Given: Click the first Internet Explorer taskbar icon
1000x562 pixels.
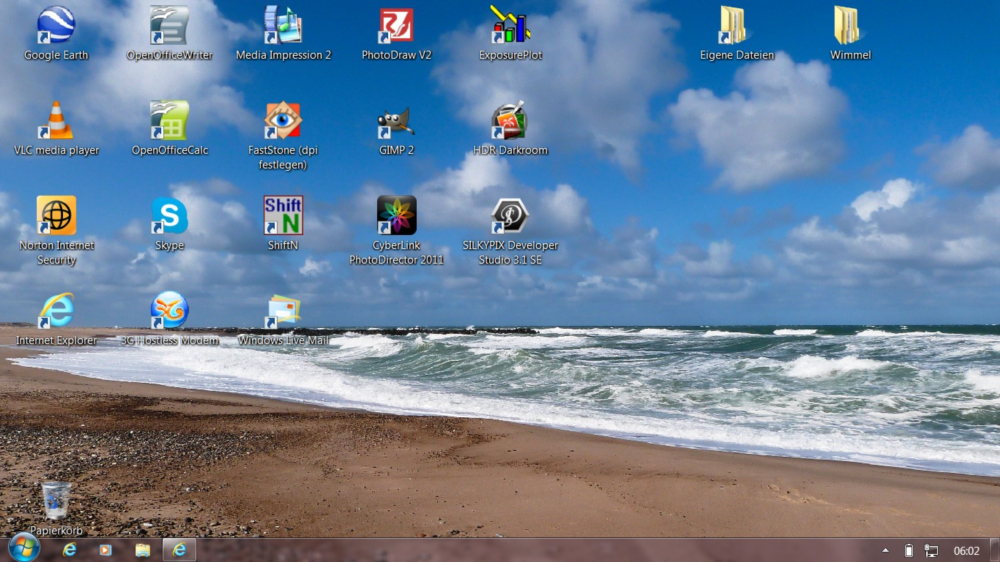Looking at the screenshot, I should coord(70,549).
